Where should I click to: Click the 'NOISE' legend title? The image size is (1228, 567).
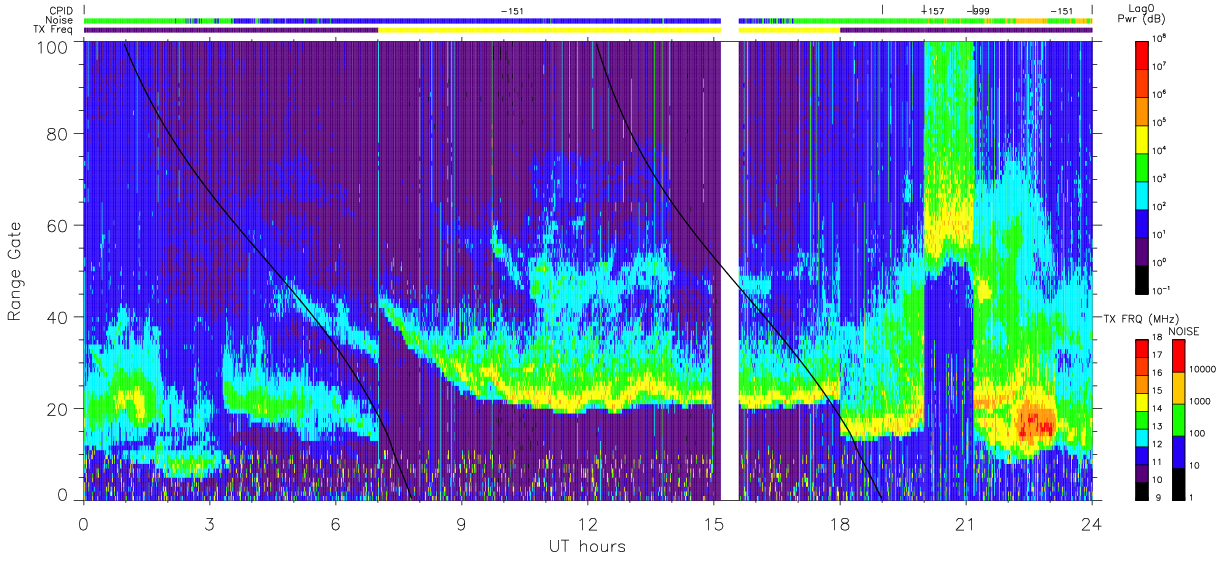1182,331
